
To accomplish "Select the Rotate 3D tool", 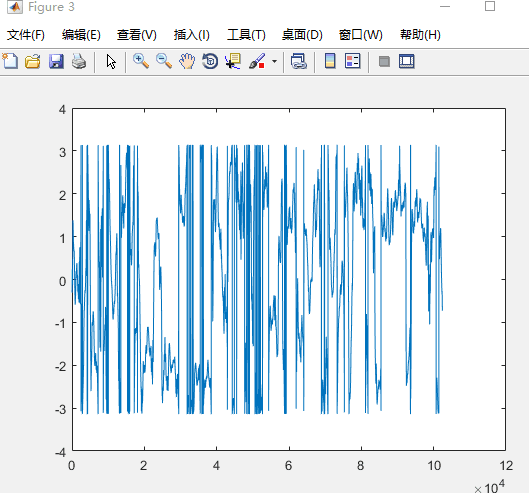I will point(210,61).
